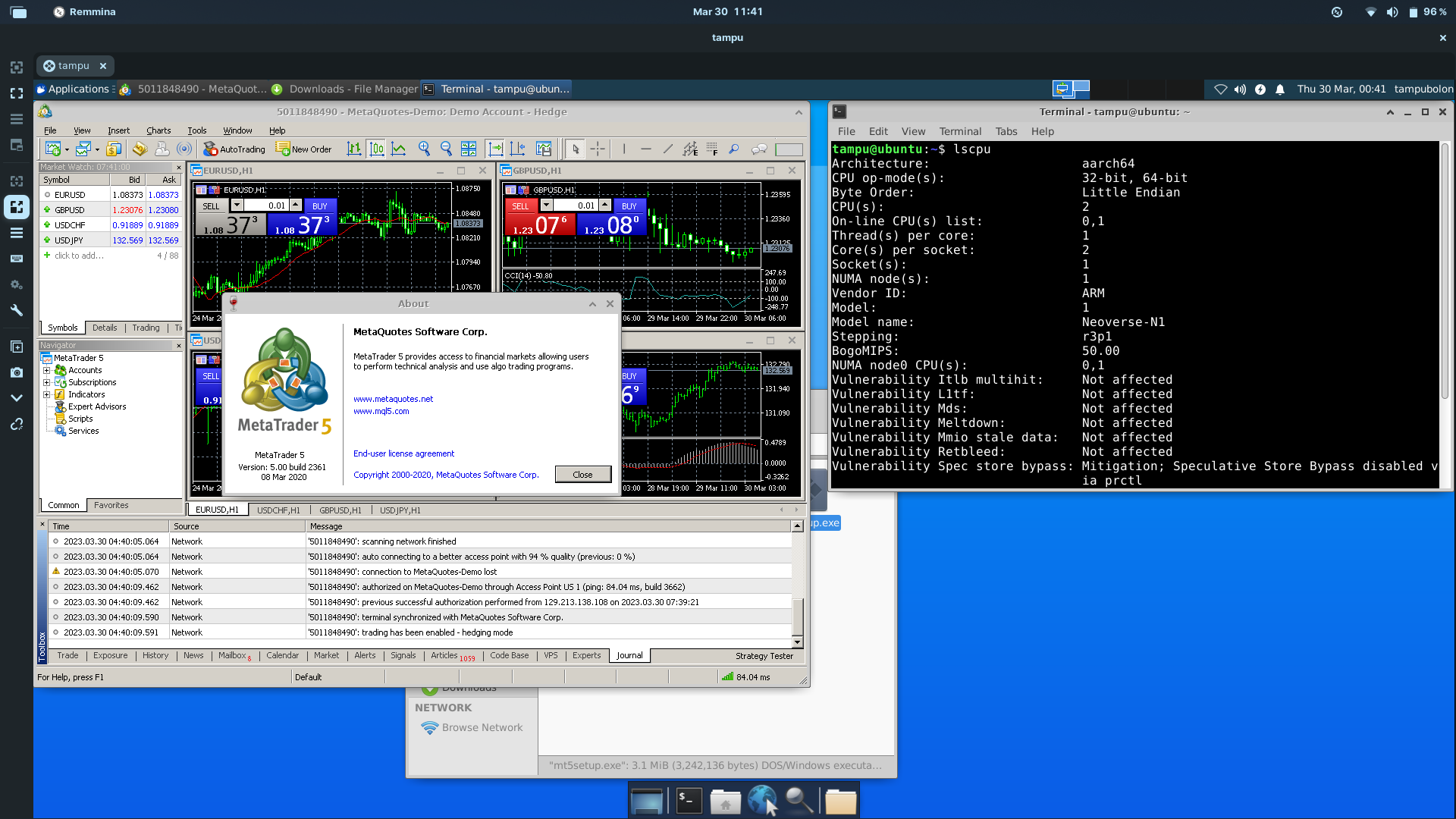Open the USDCHF,H1 chart tab
The height and width of the screenshot is (819, 1456).
[x=278, y=510]
